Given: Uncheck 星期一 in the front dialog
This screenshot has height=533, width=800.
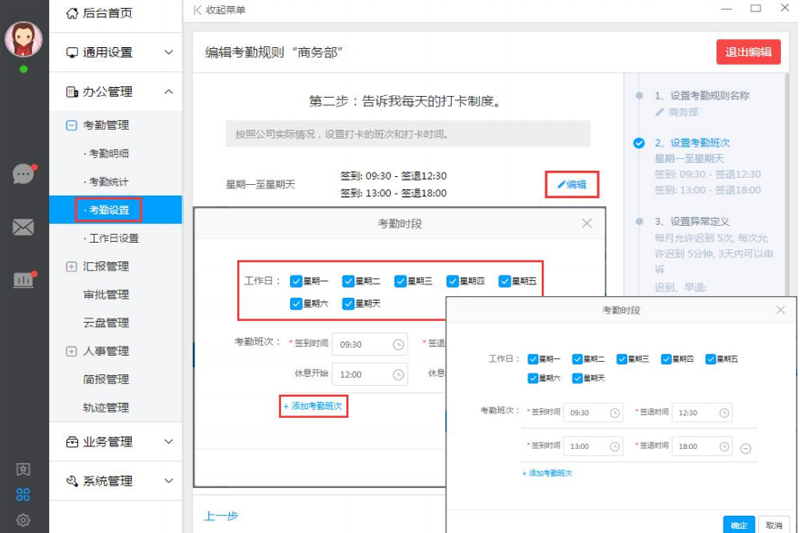Looking at the screenshot, I should point(533,359).
